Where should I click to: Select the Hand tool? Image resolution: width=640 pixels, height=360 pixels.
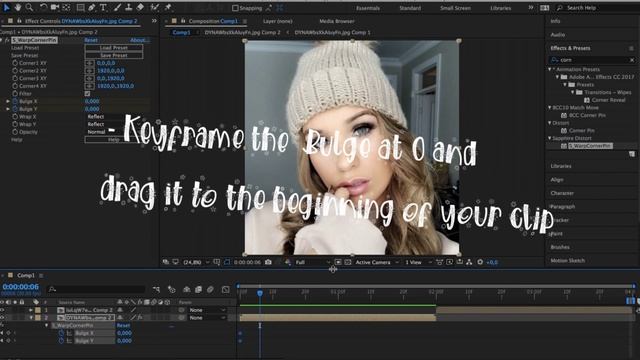[x=18, y=8]
